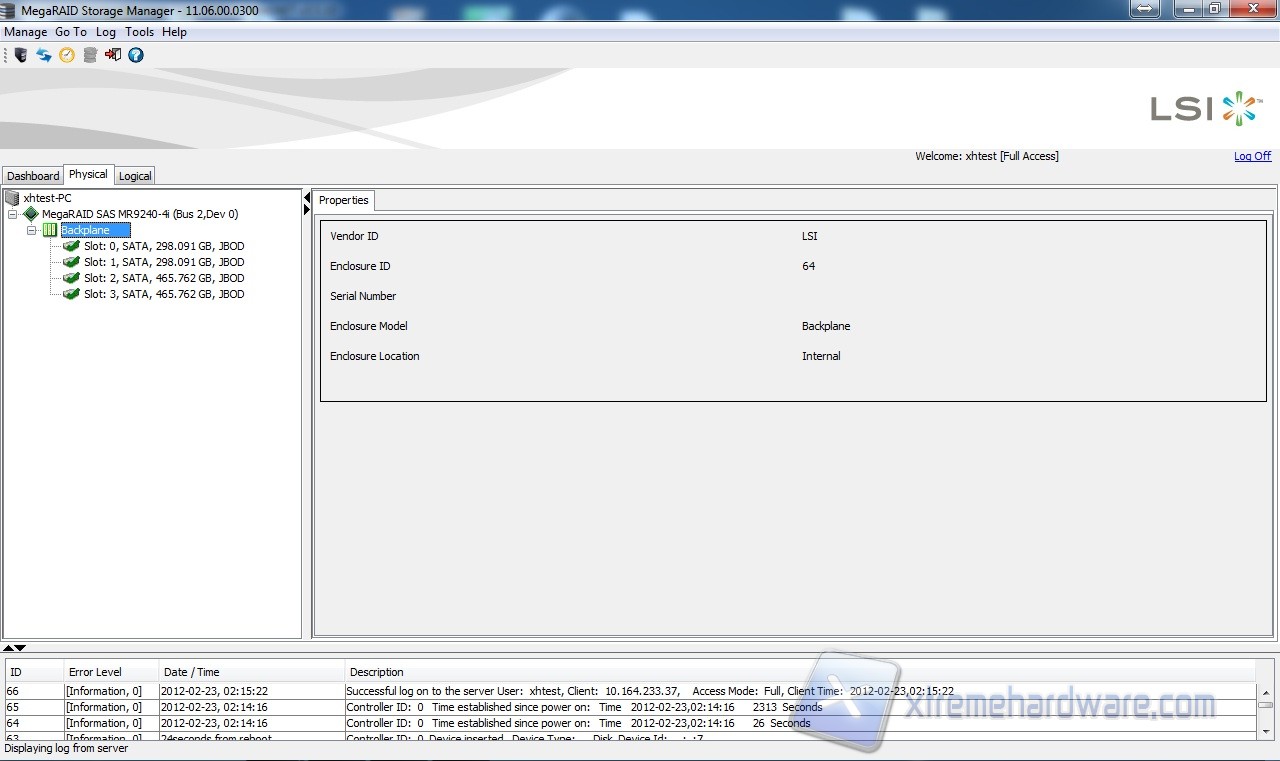Select Slot 3 SATA 465.762 GB drive
The image size is (1280, 761).
tap(163, 294)
